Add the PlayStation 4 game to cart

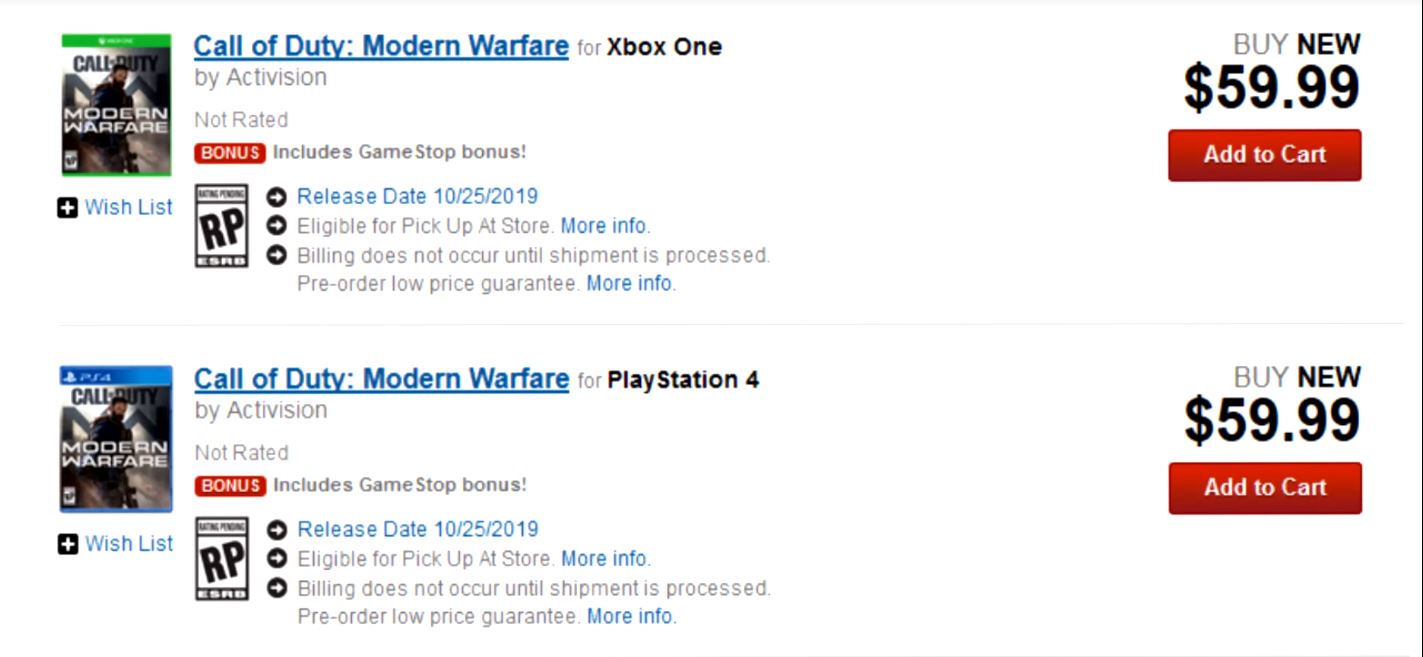point(1265,488)
